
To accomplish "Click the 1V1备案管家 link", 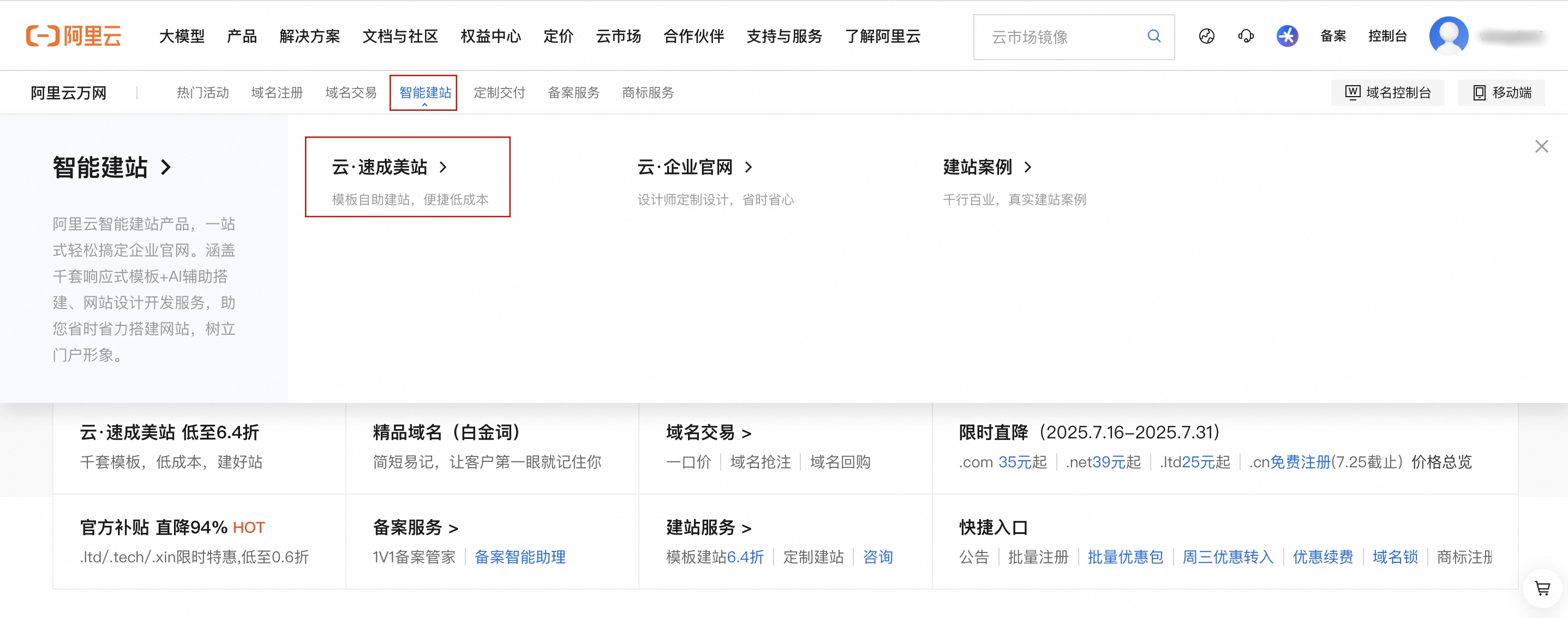I will (x=414, y=557).
